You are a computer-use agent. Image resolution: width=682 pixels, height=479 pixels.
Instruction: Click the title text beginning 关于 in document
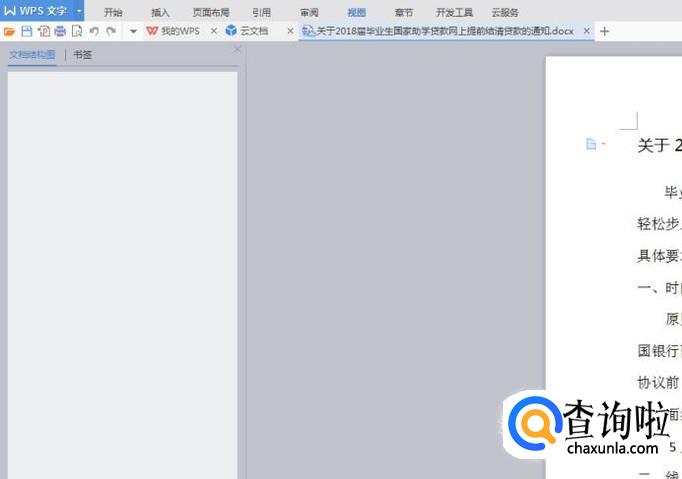click(659, 145)
